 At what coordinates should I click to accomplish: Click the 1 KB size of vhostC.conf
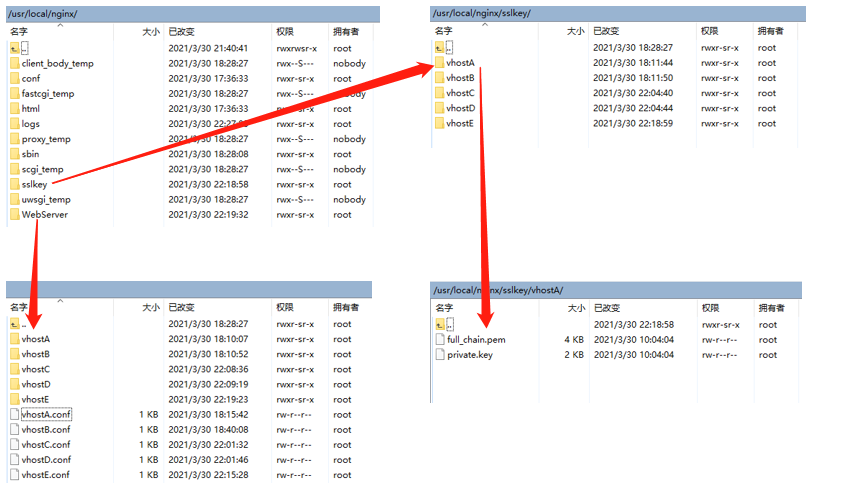point(149,445)
